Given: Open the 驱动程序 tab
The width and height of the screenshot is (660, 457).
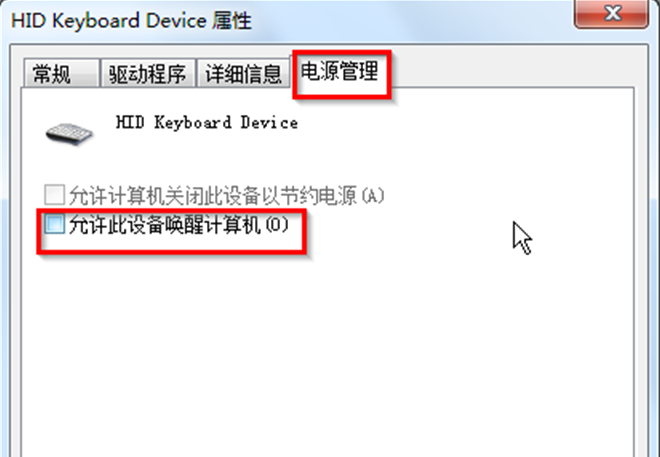Looking at the screenshot, I should 147,73.
